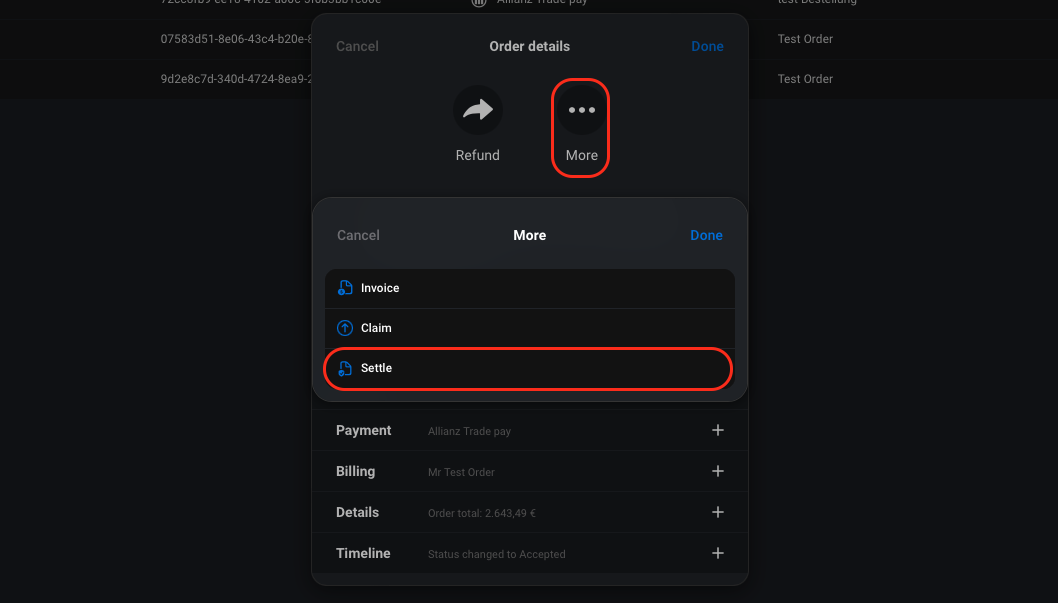Click the Claim upload arrow icon
Screen dimensions: 1058x603
[x=345, y=328]
